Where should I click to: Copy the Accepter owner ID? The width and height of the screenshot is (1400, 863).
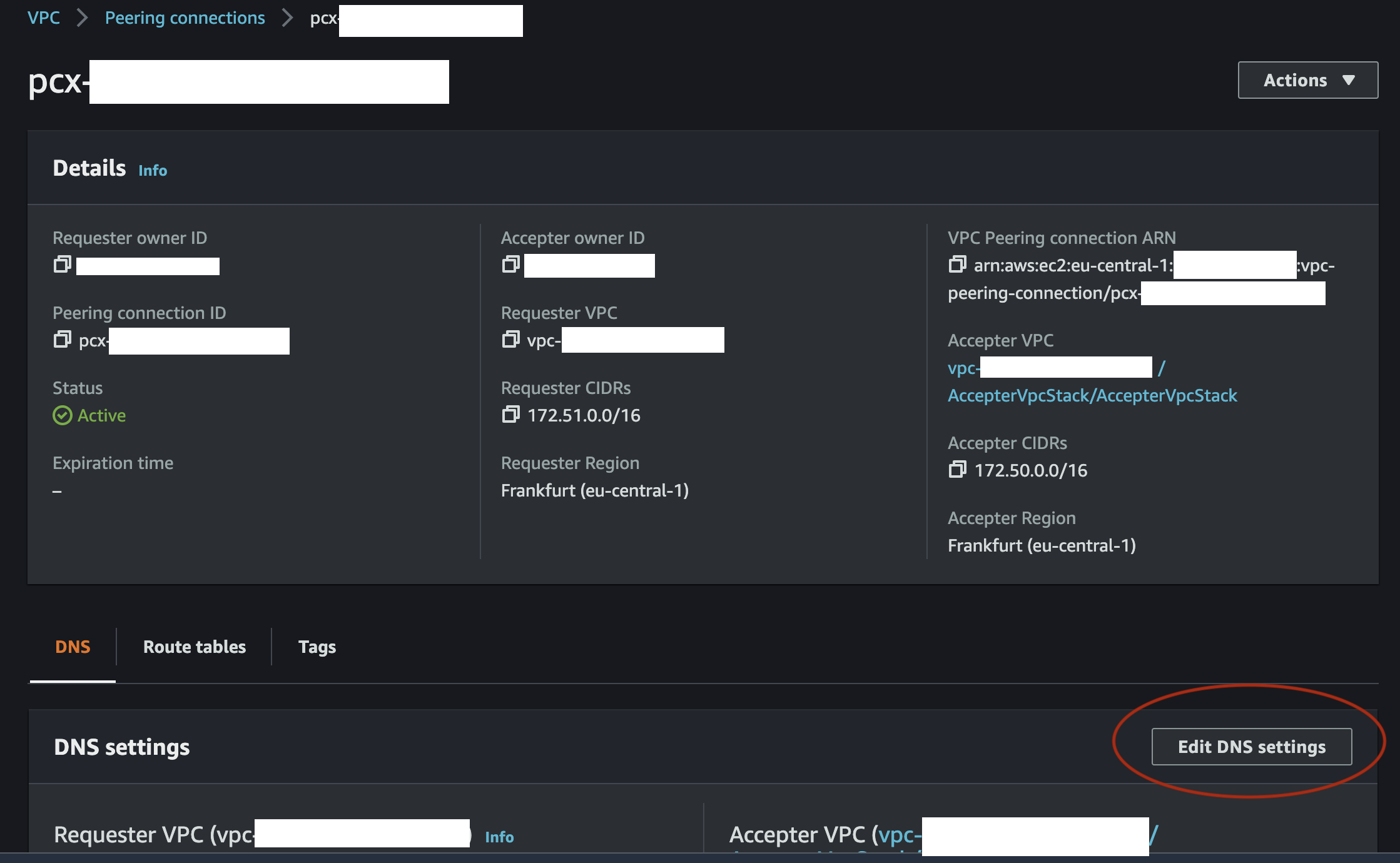[x=510, y=265]
